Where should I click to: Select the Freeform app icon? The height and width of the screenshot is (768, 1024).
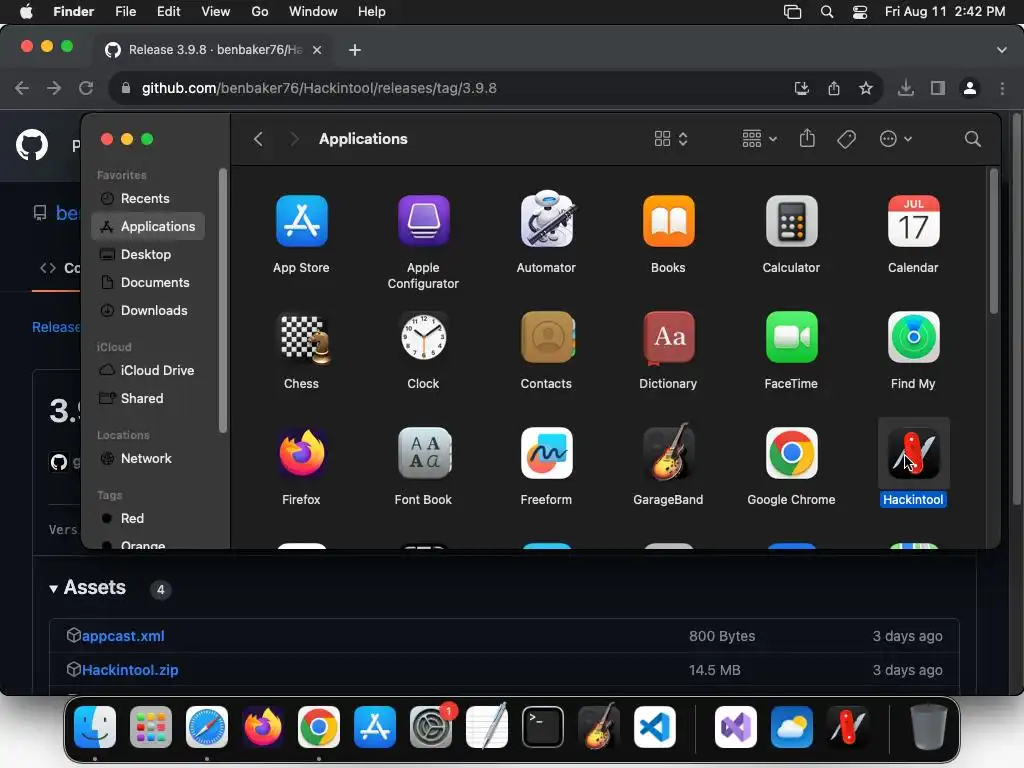(546, 453)
